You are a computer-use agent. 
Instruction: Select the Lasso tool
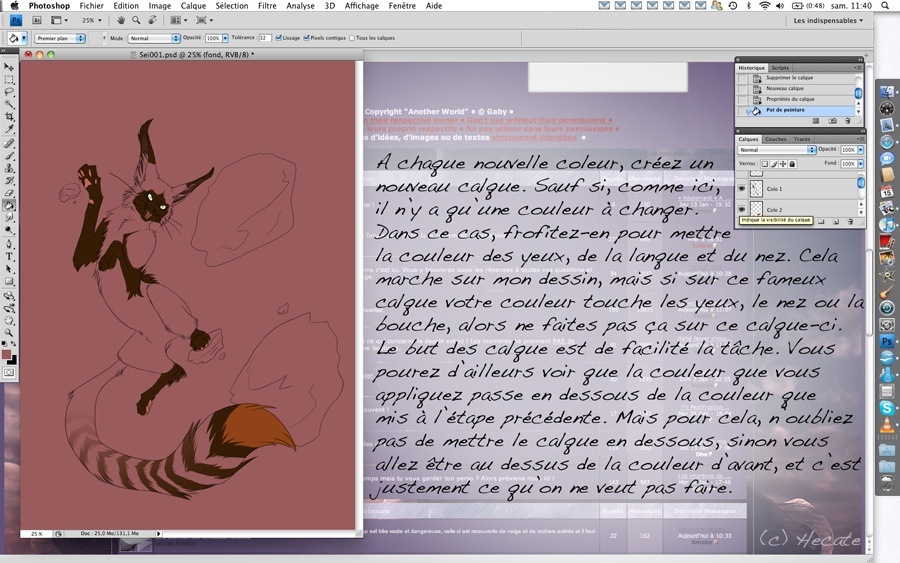click(x=9, y=92)
